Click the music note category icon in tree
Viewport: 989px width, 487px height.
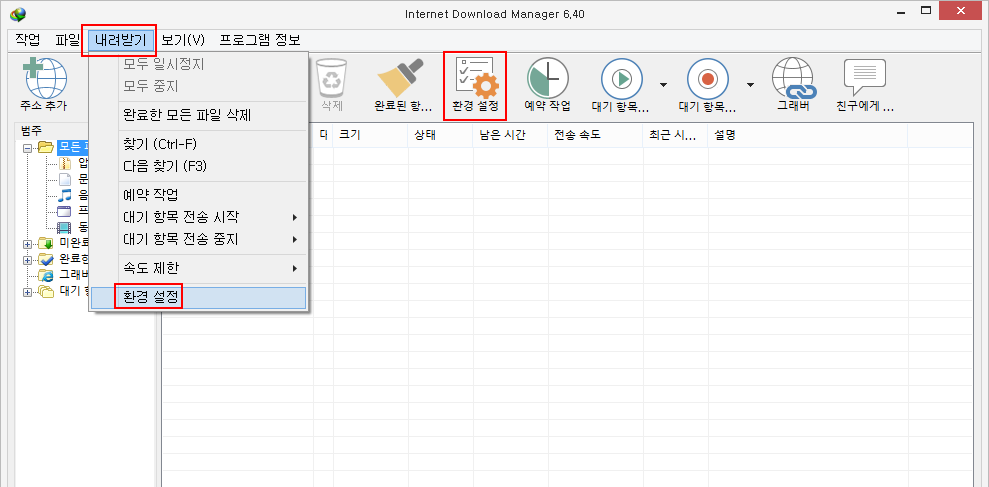coord(64,196)
